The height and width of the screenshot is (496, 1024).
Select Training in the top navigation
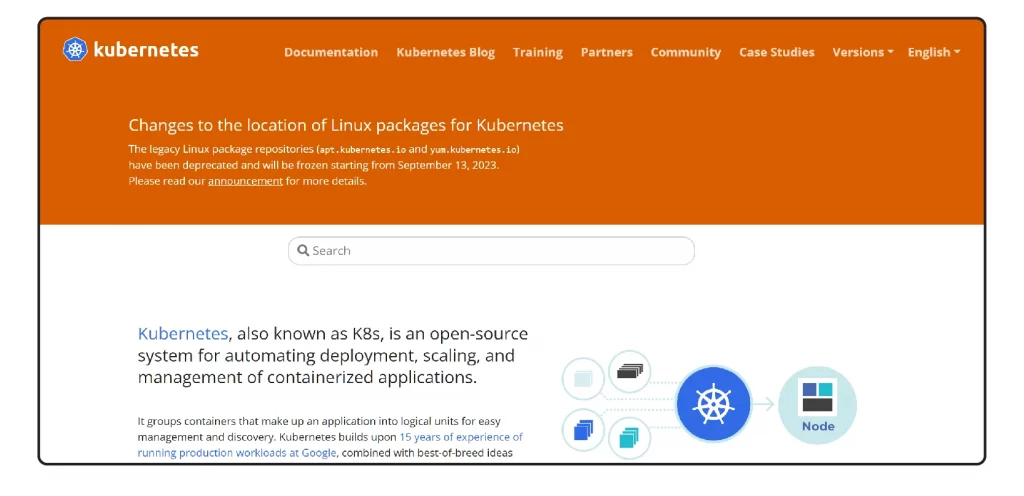click(538, 52)
